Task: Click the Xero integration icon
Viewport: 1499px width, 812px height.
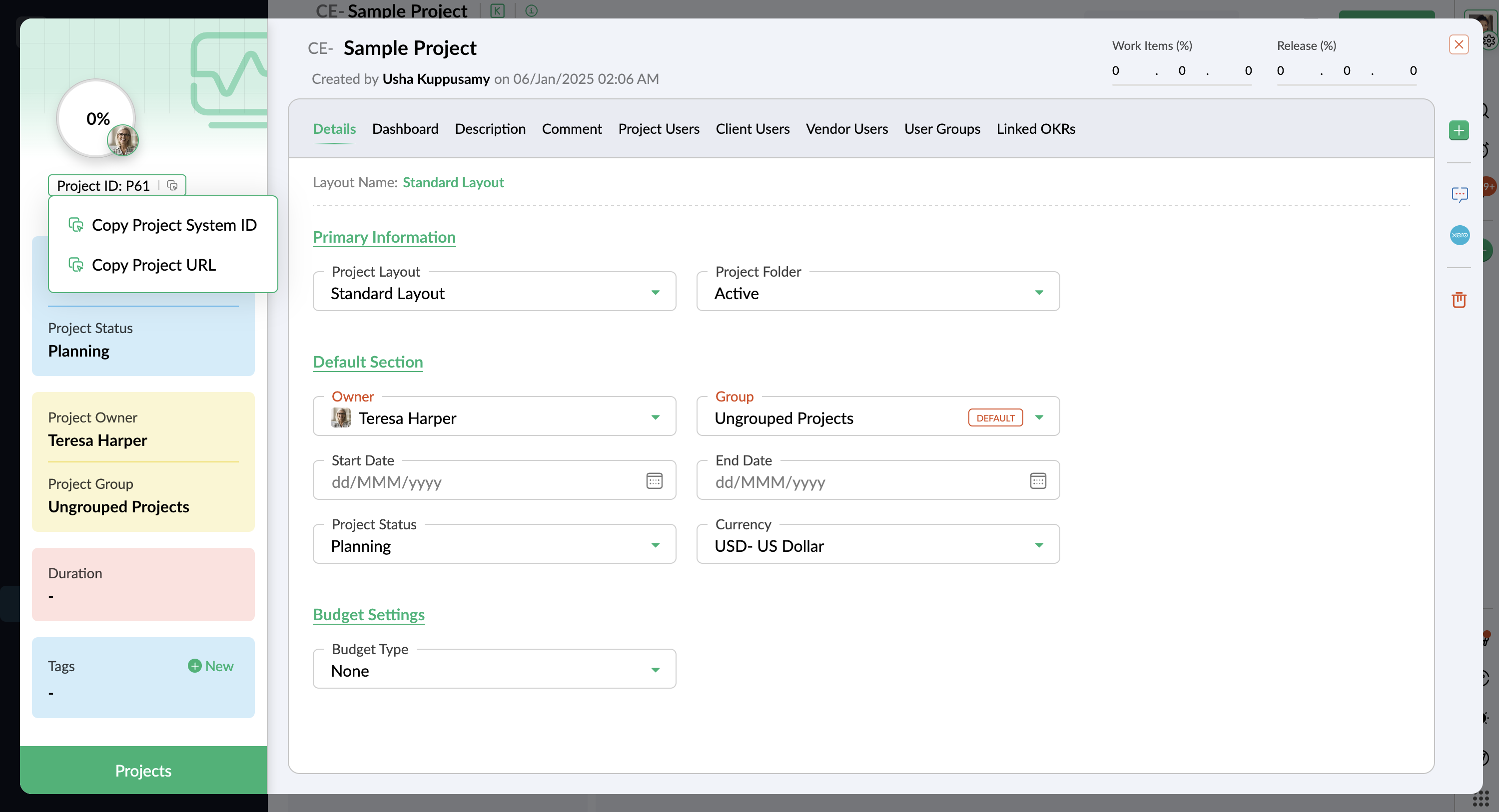Action: click(x=1459, y=235)
